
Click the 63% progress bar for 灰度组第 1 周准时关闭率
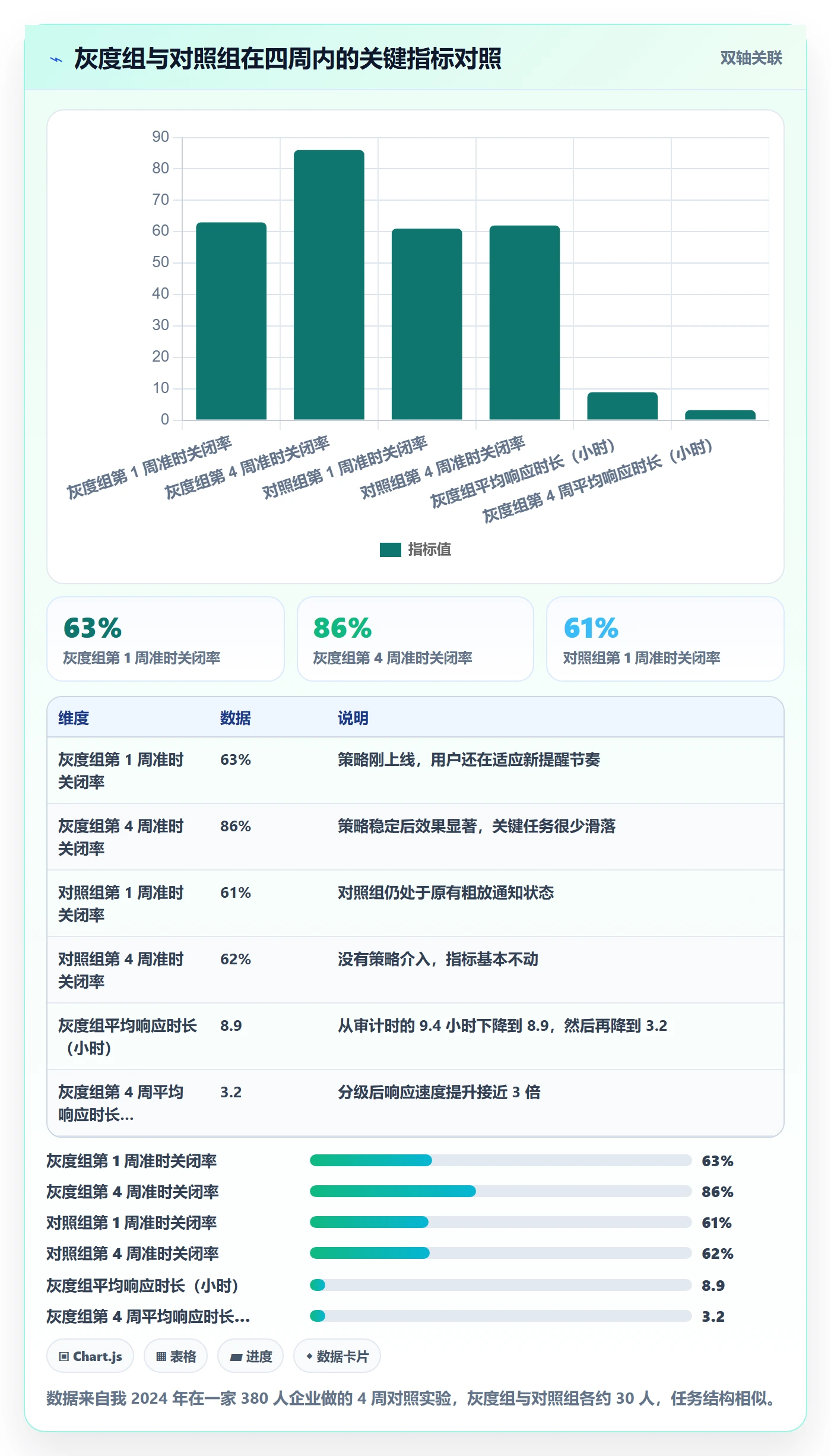(500, 1160)
